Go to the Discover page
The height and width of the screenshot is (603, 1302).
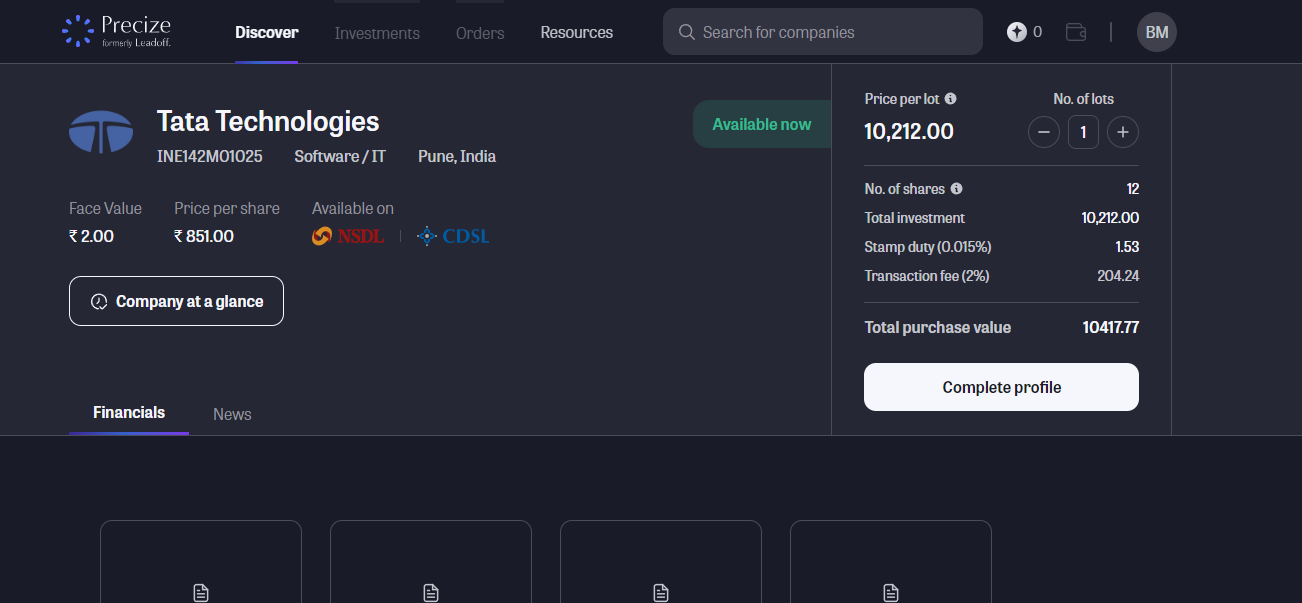(266, 32)
